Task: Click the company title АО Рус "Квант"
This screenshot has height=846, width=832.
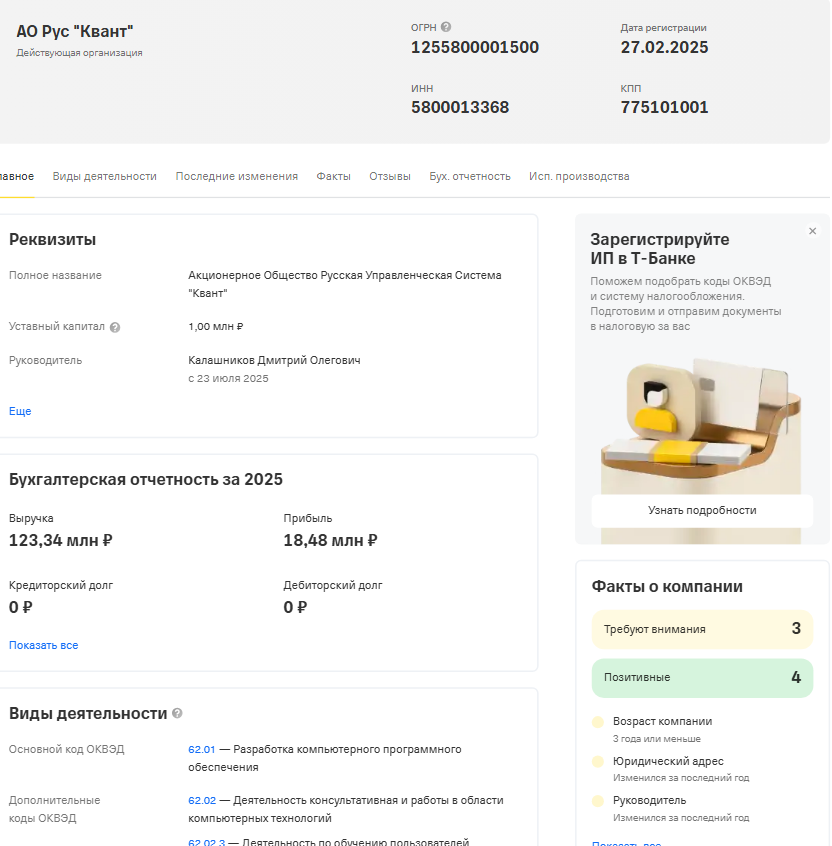Action: click(74, 31)
